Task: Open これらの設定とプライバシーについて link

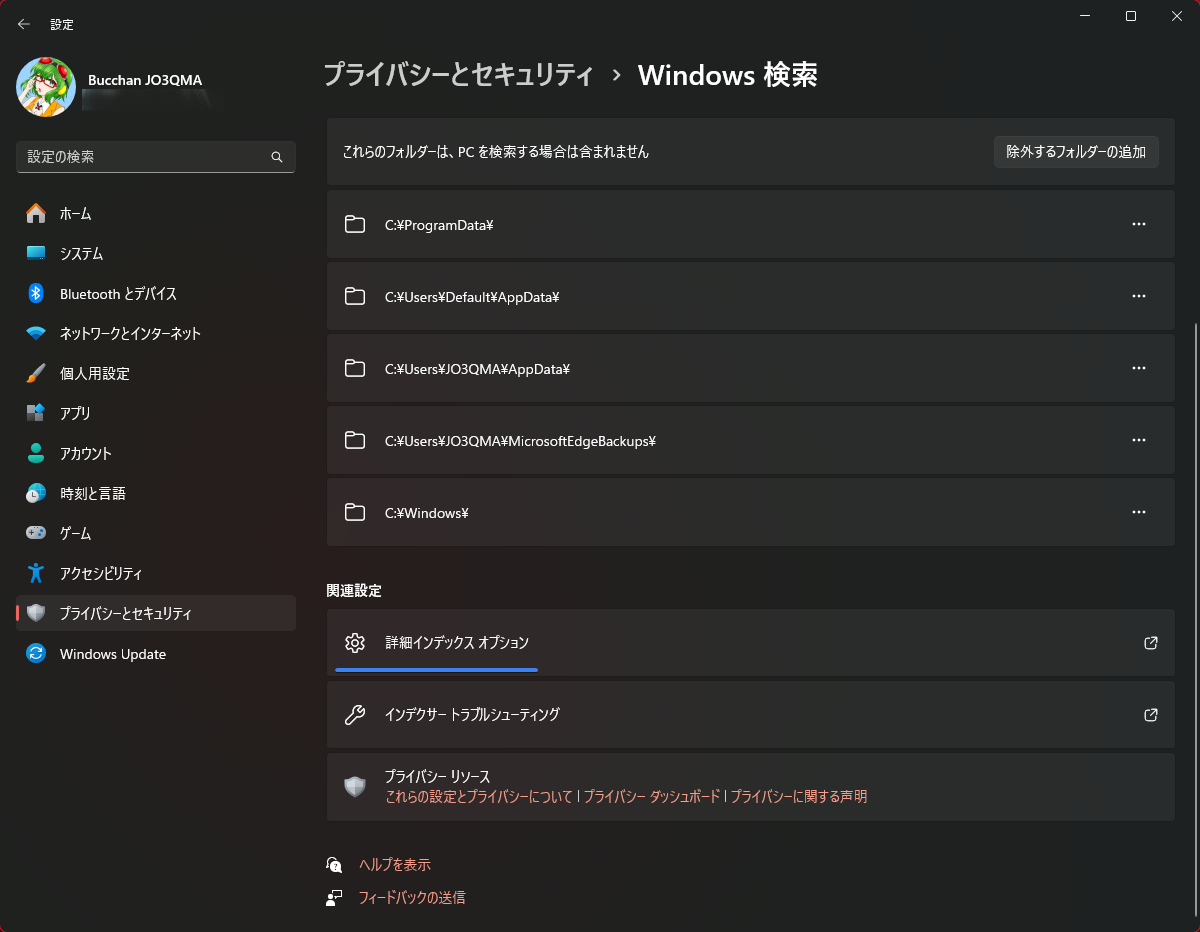Action: (479, 797)
